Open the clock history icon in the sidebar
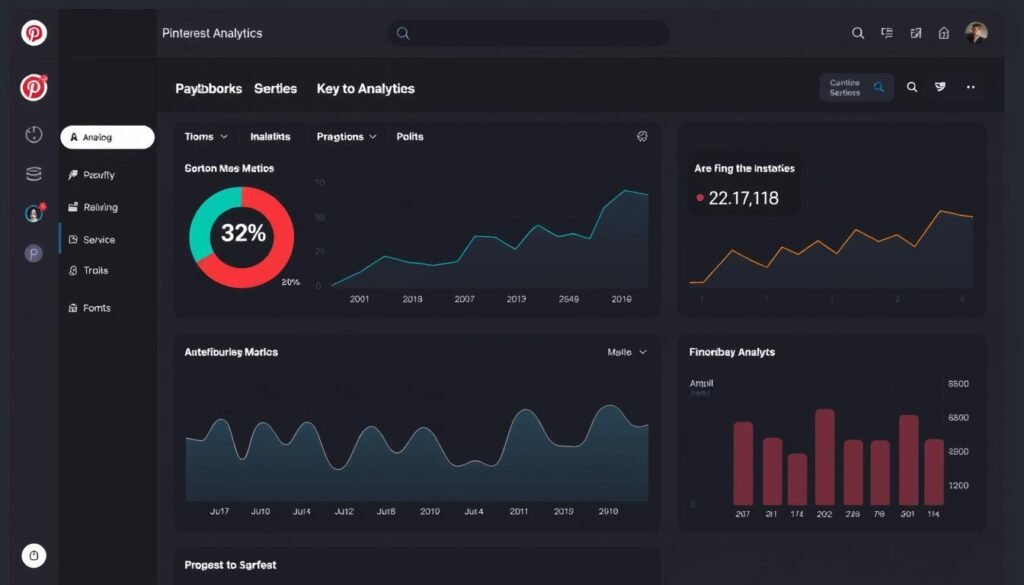1024x585 pixels. (33, 133)
